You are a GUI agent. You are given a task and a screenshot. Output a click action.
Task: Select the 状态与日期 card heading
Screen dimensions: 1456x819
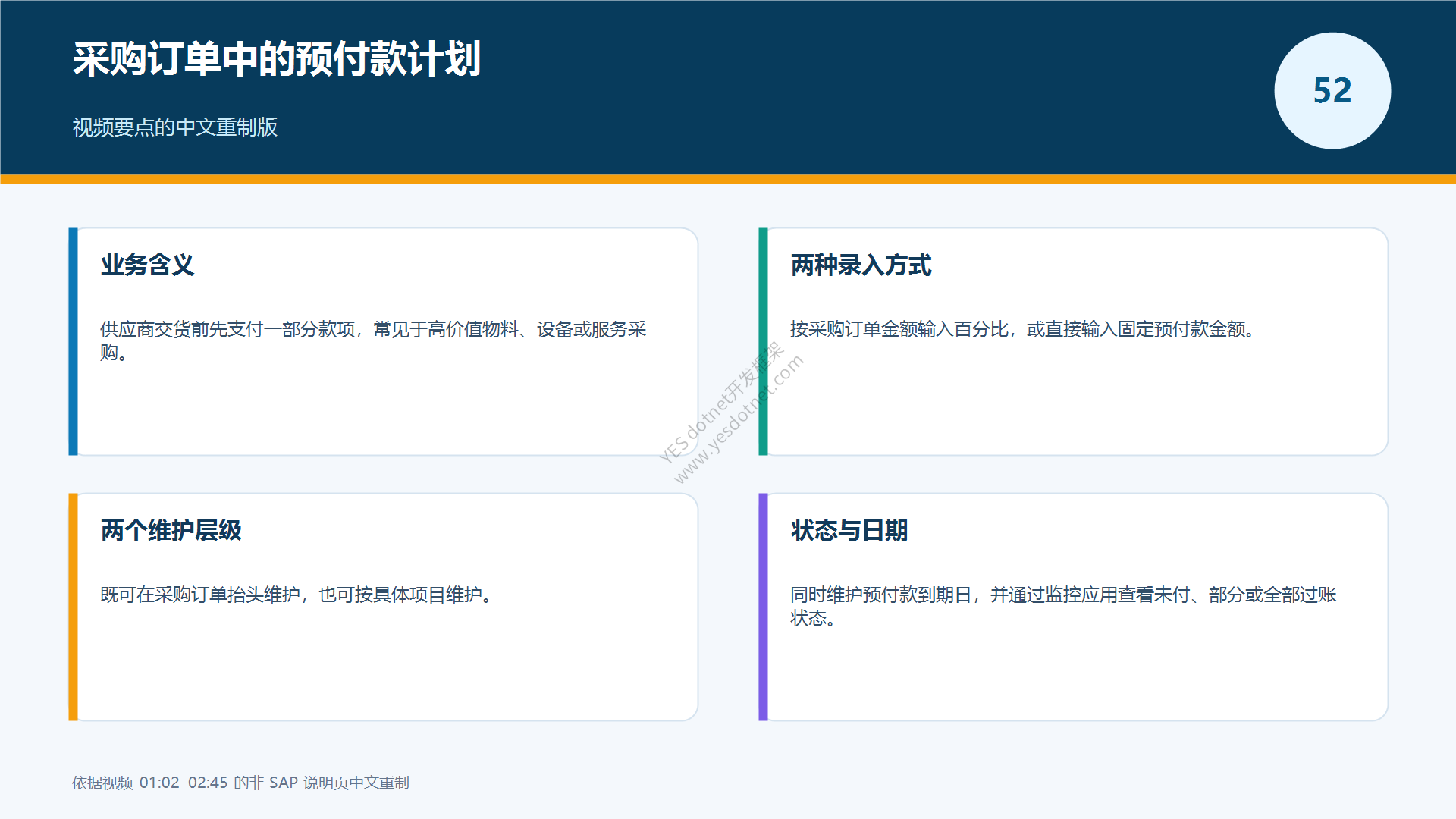pyautogui.click(x=849, y=530)
